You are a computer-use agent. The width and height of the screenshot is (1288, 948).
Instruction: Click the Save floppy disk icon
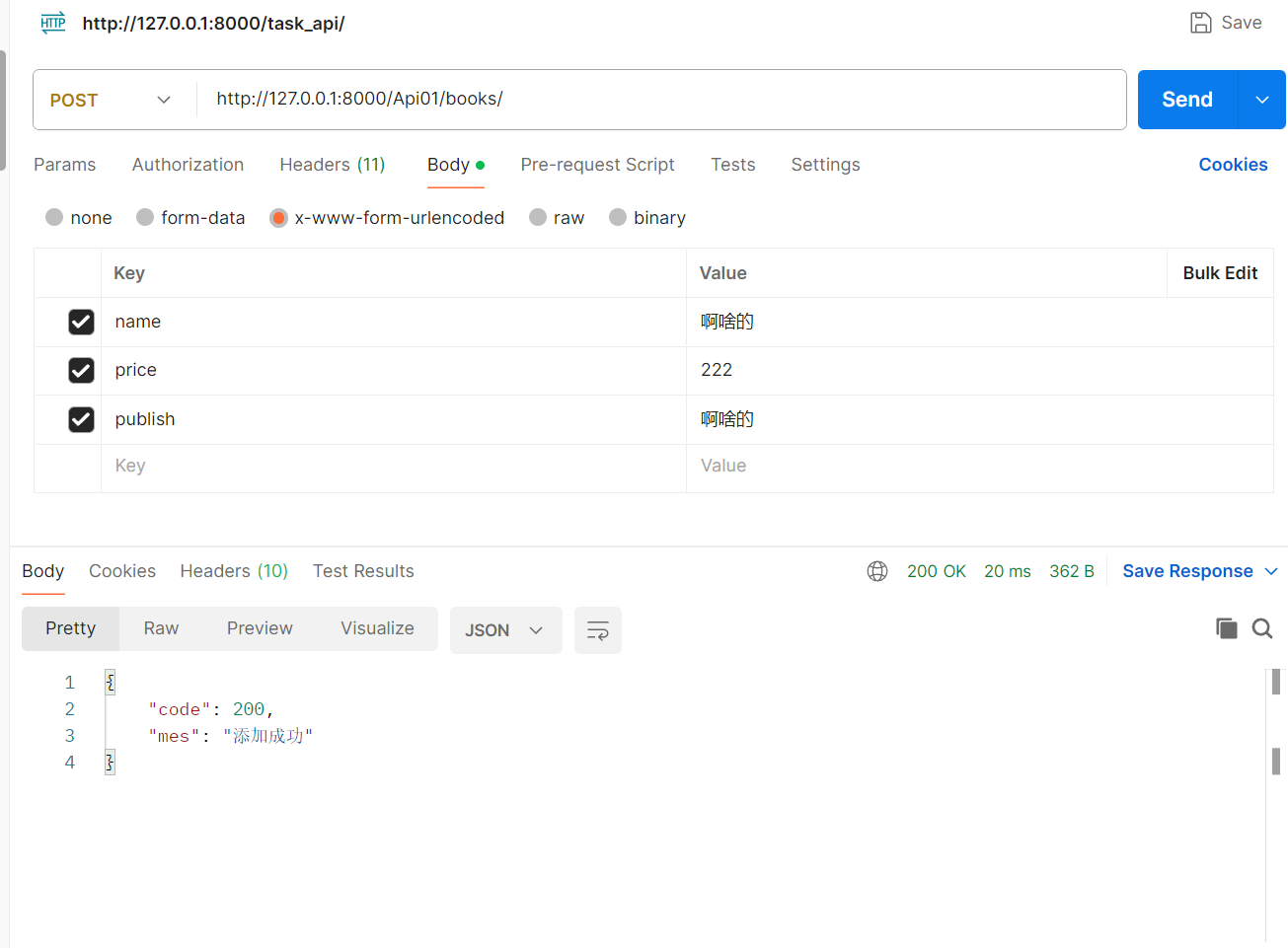pos(1200,23)
